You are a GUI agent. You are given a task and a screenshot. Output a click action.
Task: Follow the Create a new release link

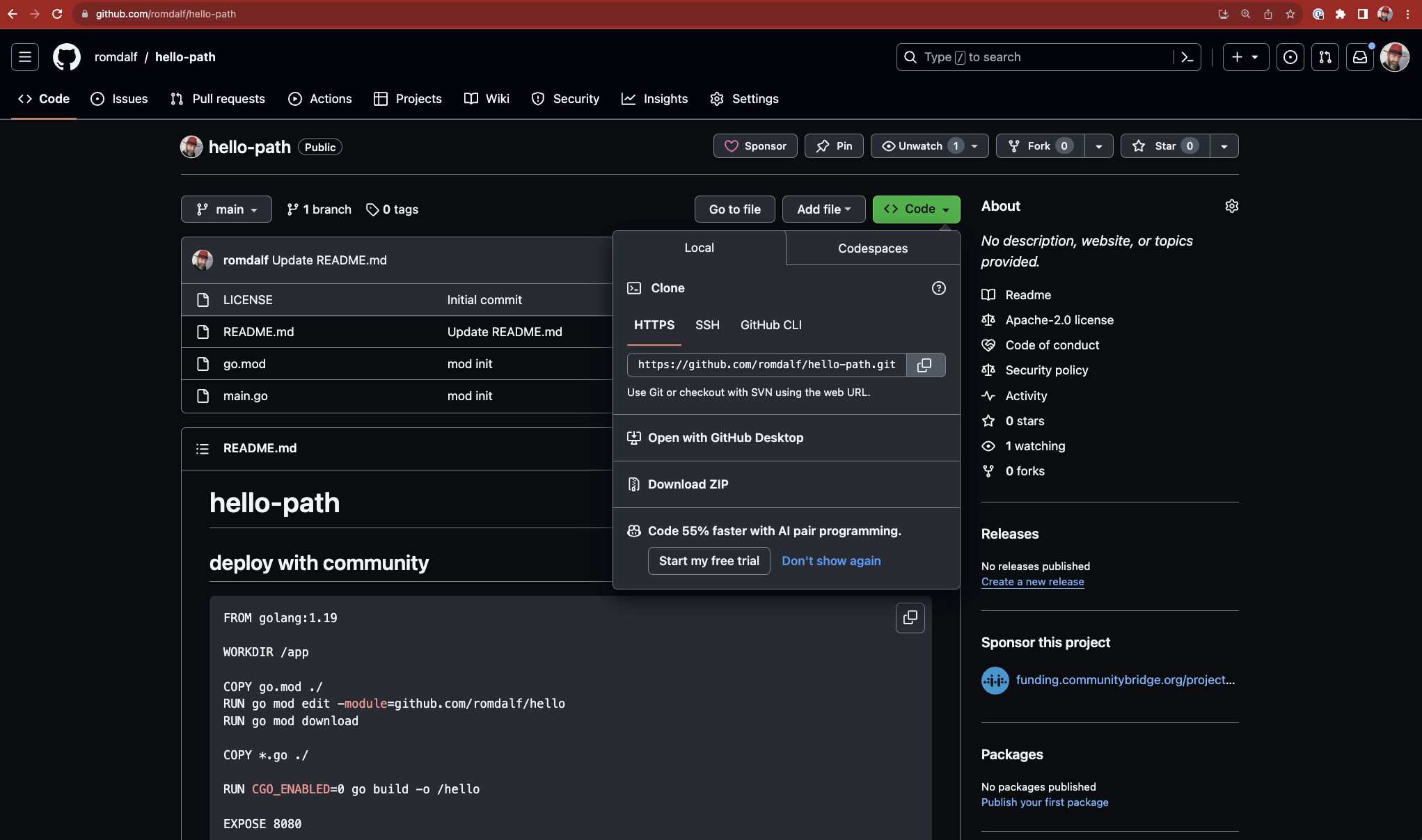(x=1032, y=582)
